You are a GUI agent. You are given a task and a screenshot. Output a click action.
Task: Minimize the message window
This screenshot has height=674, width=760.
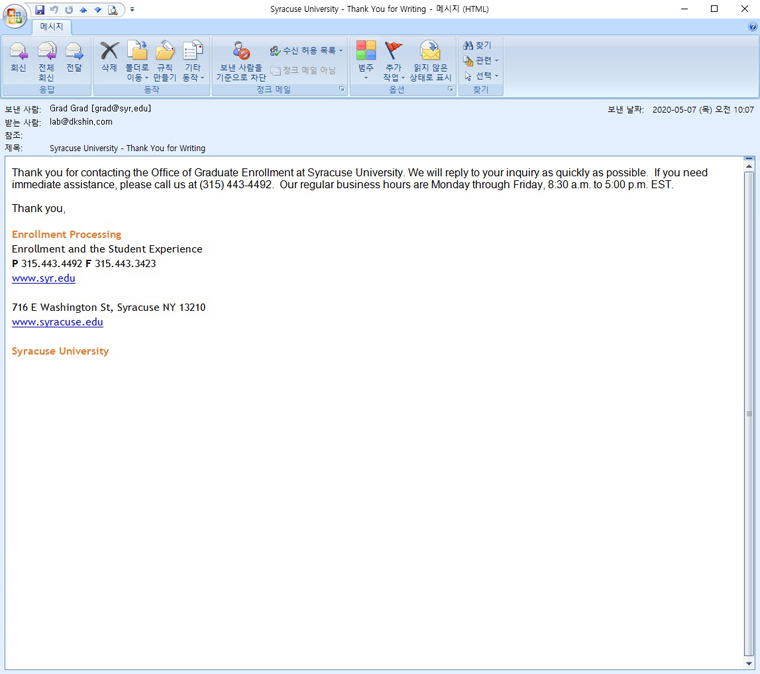684,9
